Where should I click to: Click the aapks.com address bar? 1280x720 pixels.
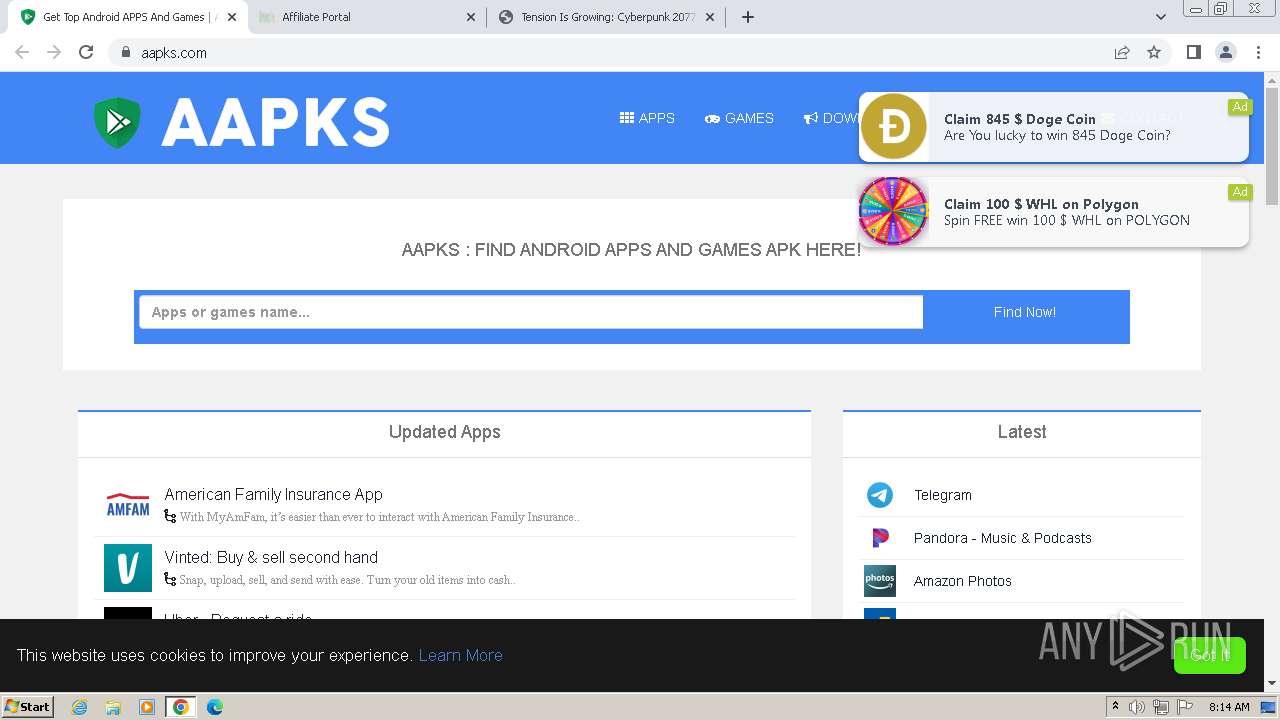(x=610, y=52)
